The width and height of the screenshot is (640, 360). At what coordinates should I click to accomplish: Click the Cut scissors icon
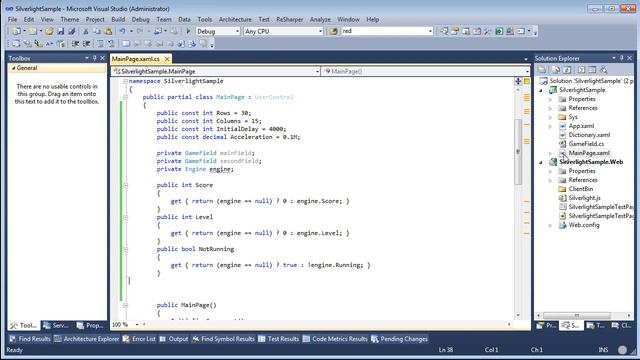click(x=86, y=31)
